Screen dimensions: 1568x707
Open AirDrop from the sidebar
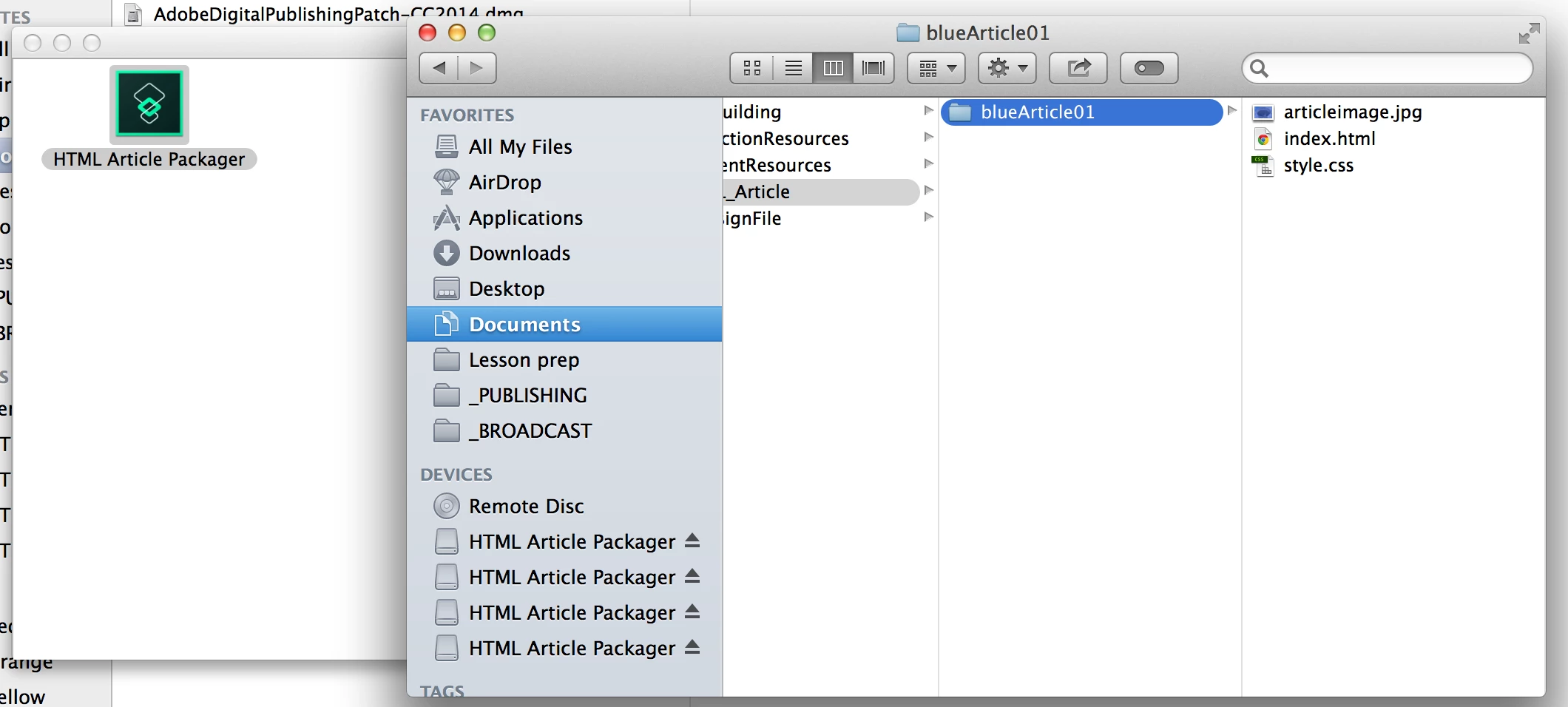pos(564,182)
